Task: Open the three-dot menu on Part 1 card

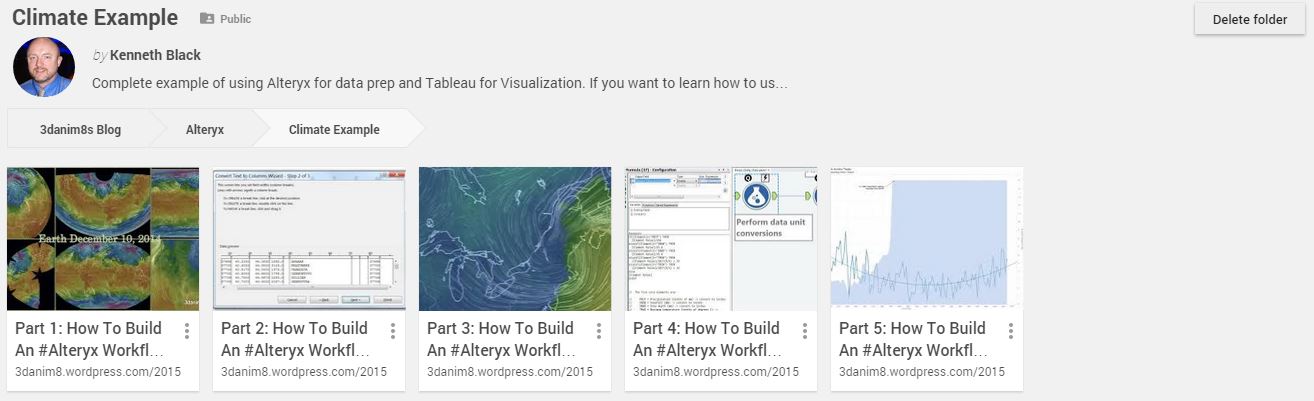Action: [187, 331]
